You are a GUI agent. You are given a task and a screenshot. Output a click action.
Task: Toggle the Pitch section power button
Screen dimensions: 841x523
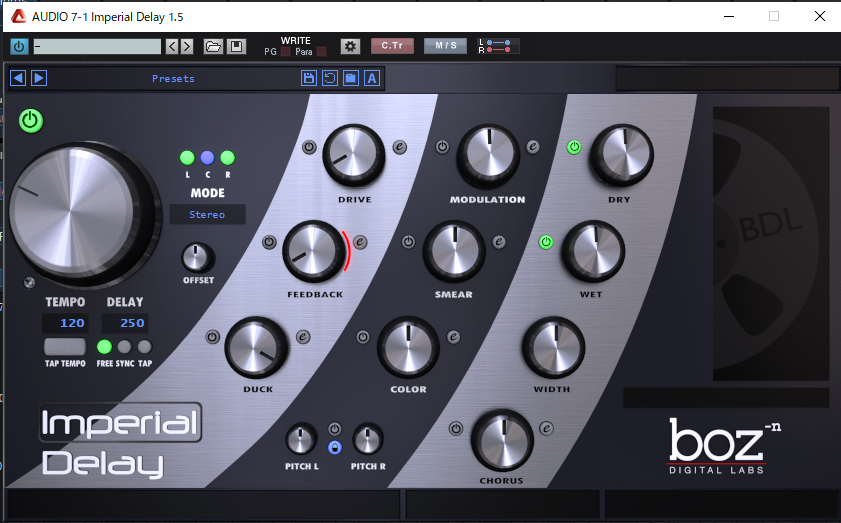click(335, 429)
